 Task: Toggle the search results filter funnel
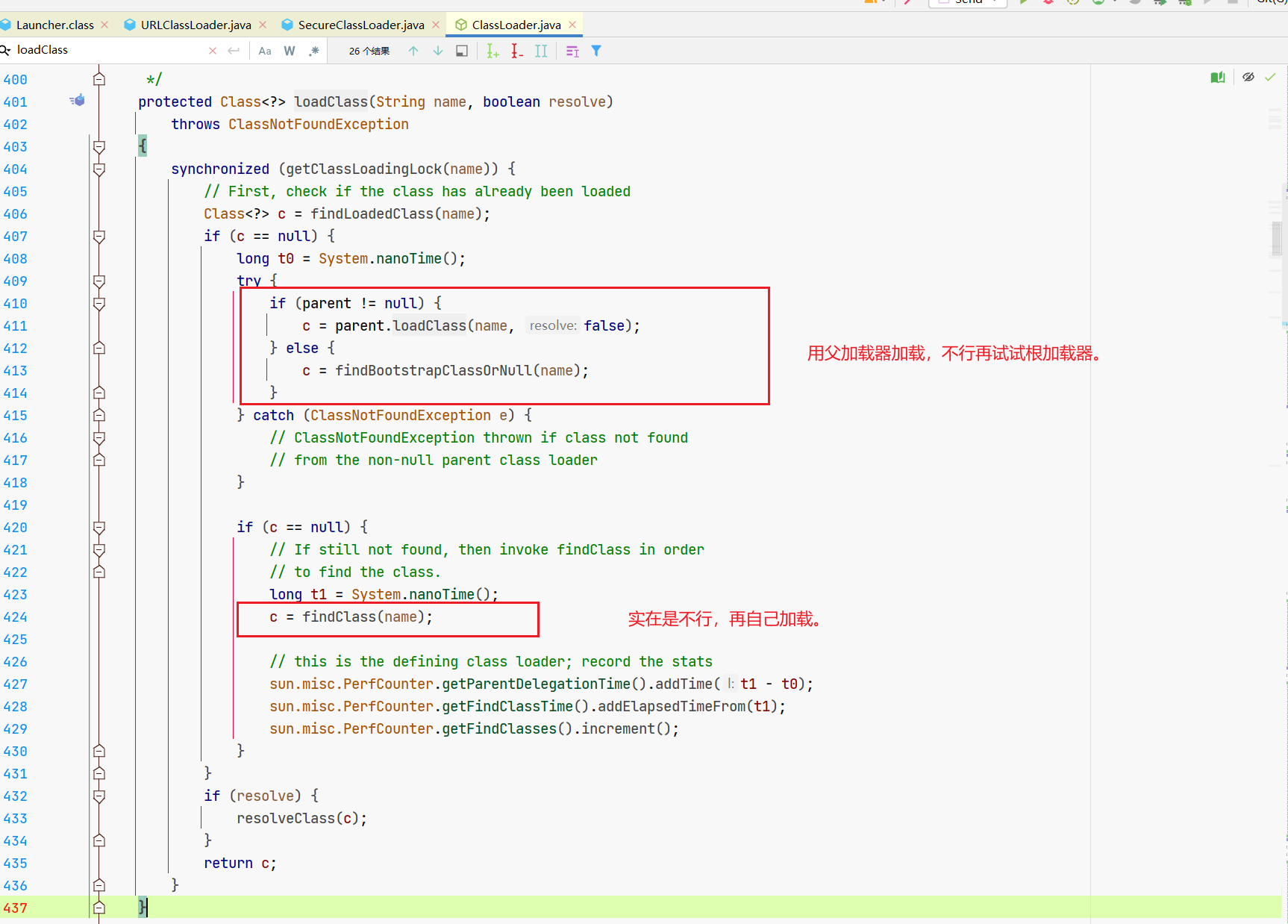[x=596, y=51]
